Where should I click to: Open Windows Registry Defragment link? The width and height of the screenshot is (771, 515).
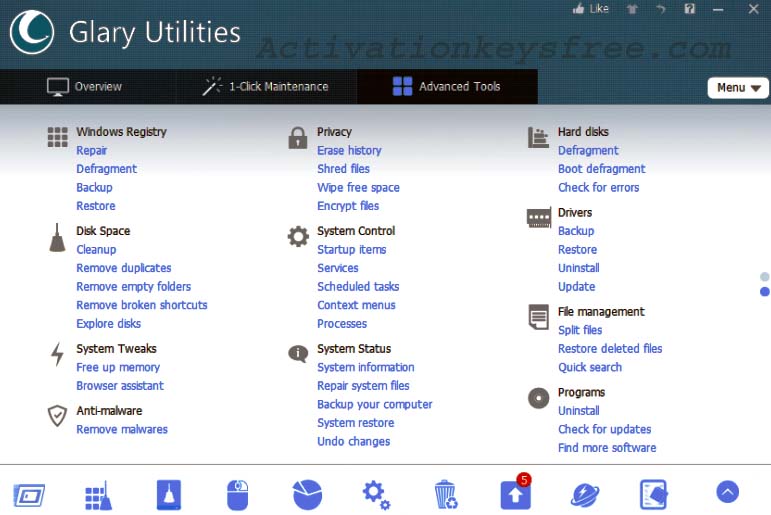106,169
